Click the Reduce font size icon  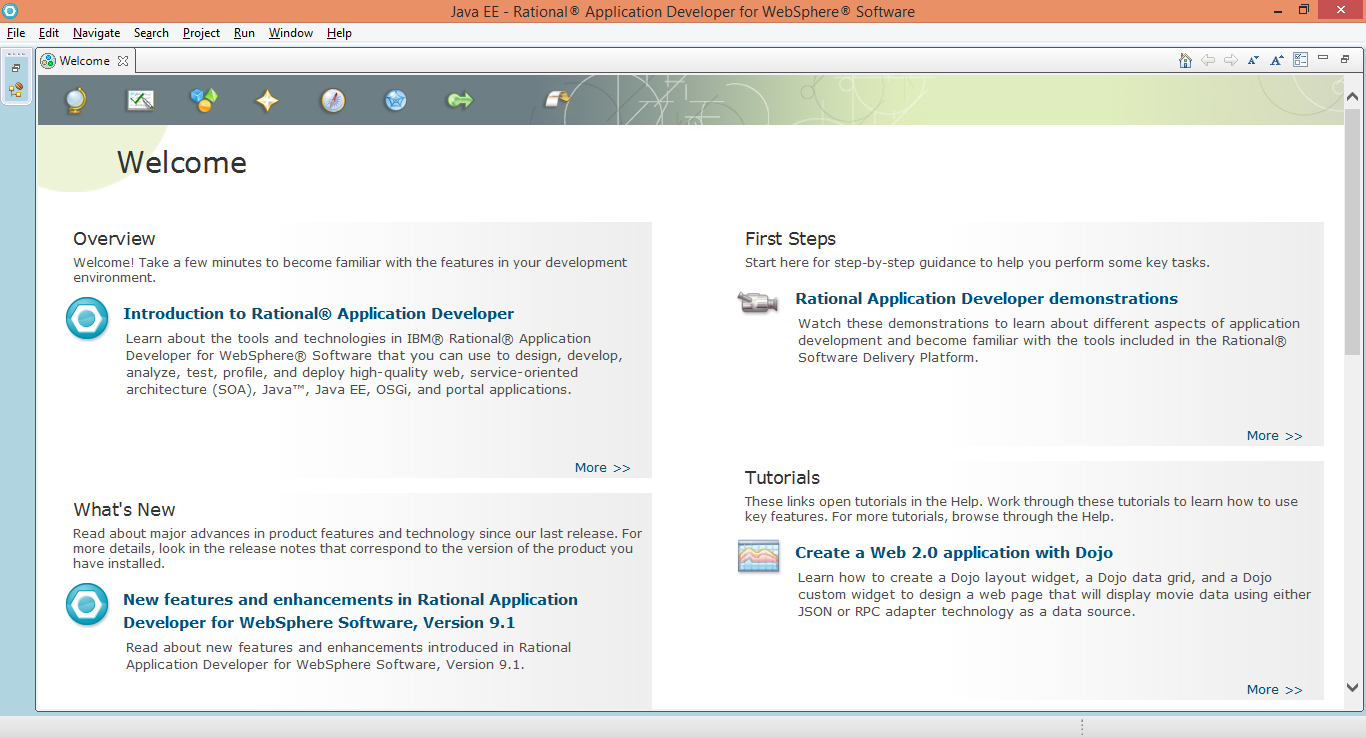[1253, 60]
